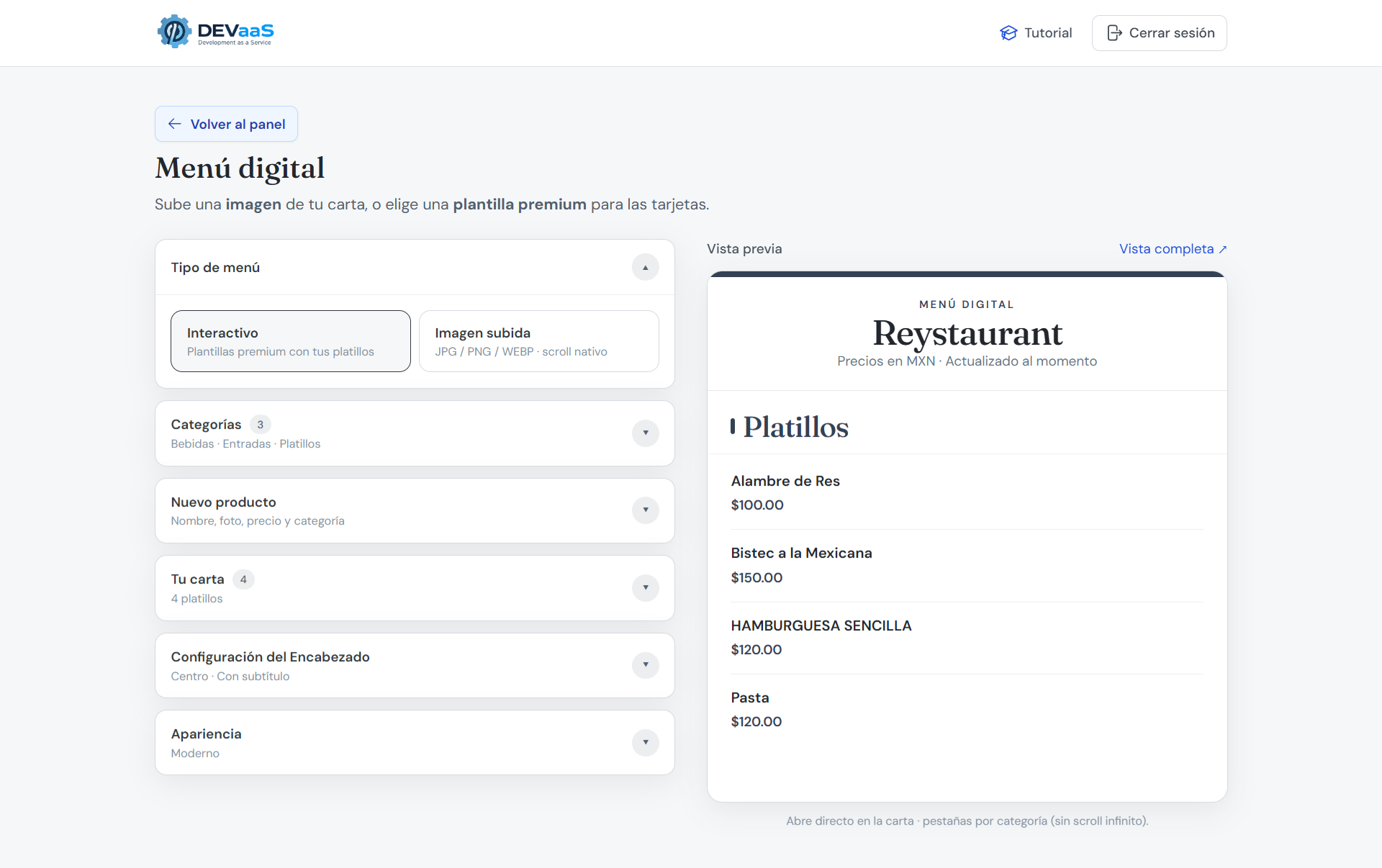Expand the Configuración del Encabezado section
The height and width of the screenshot is (868, 1382).
coord(646,665)
